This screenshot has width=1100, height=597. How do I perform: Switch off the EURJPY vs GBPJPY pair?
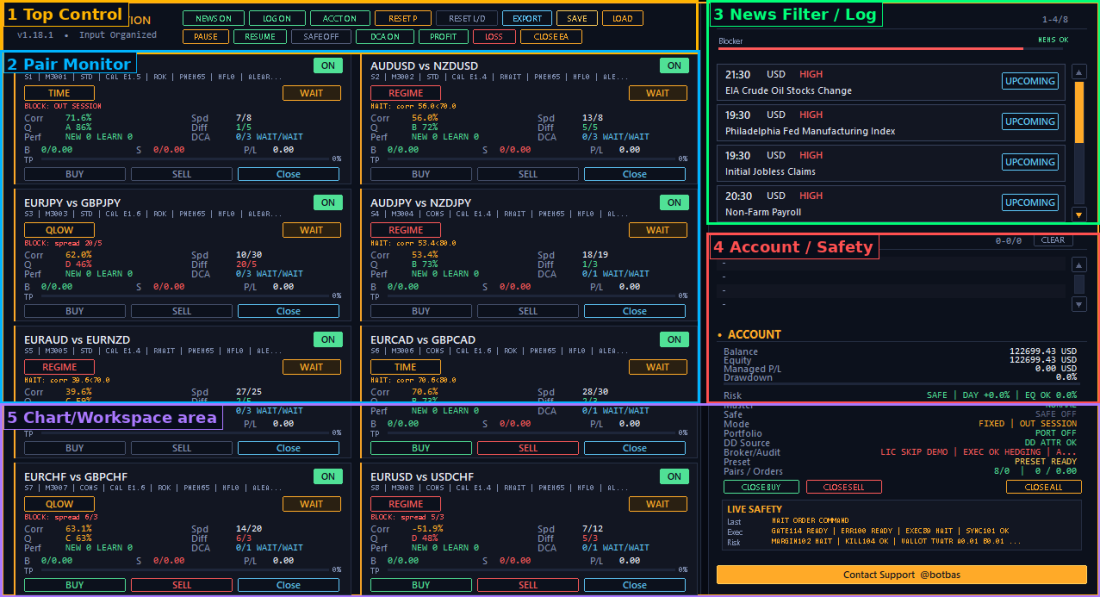click(328, 203)
